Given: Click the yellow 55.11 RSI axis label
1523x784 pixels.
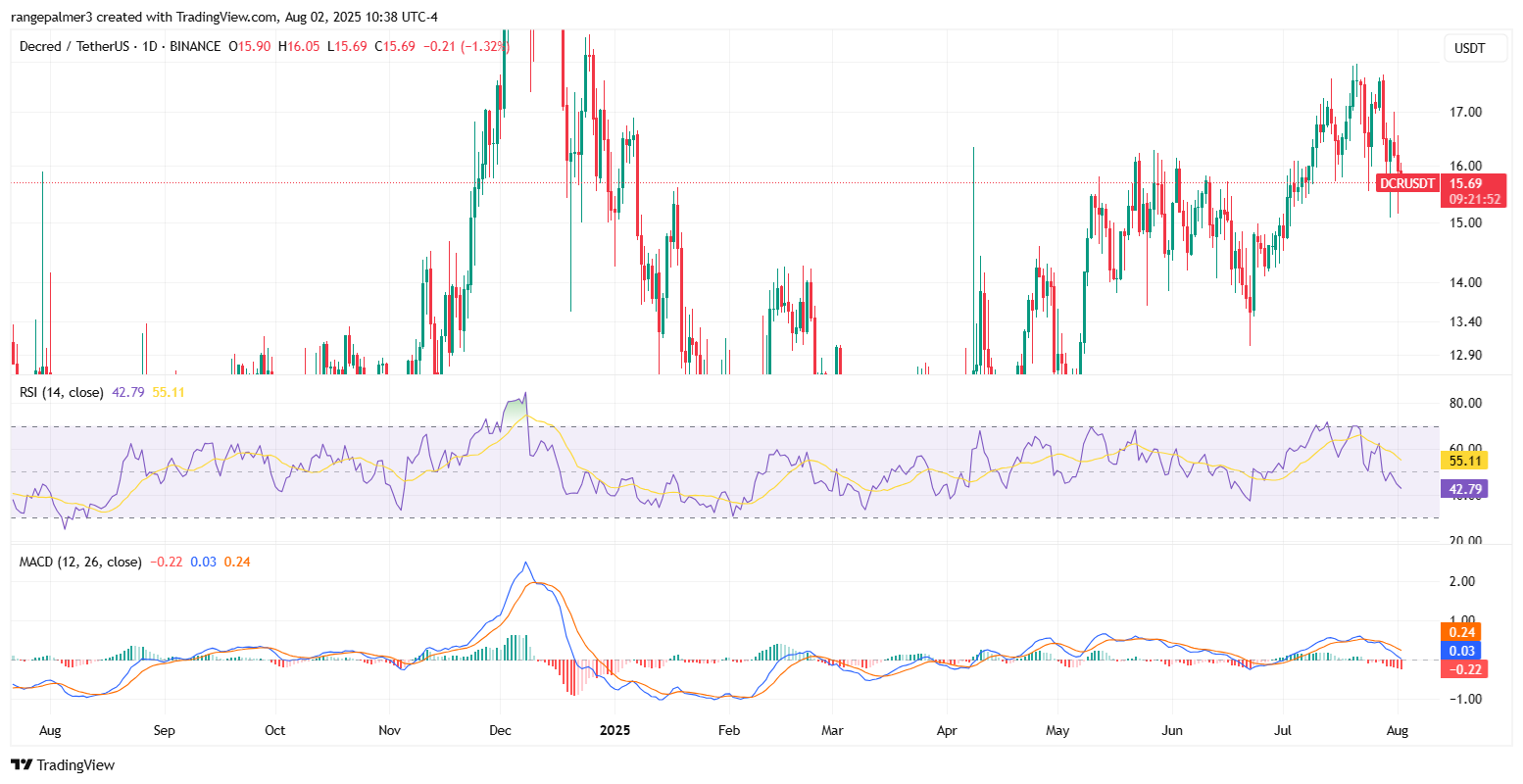Looking at the screenshot, I should [1465, 459].
